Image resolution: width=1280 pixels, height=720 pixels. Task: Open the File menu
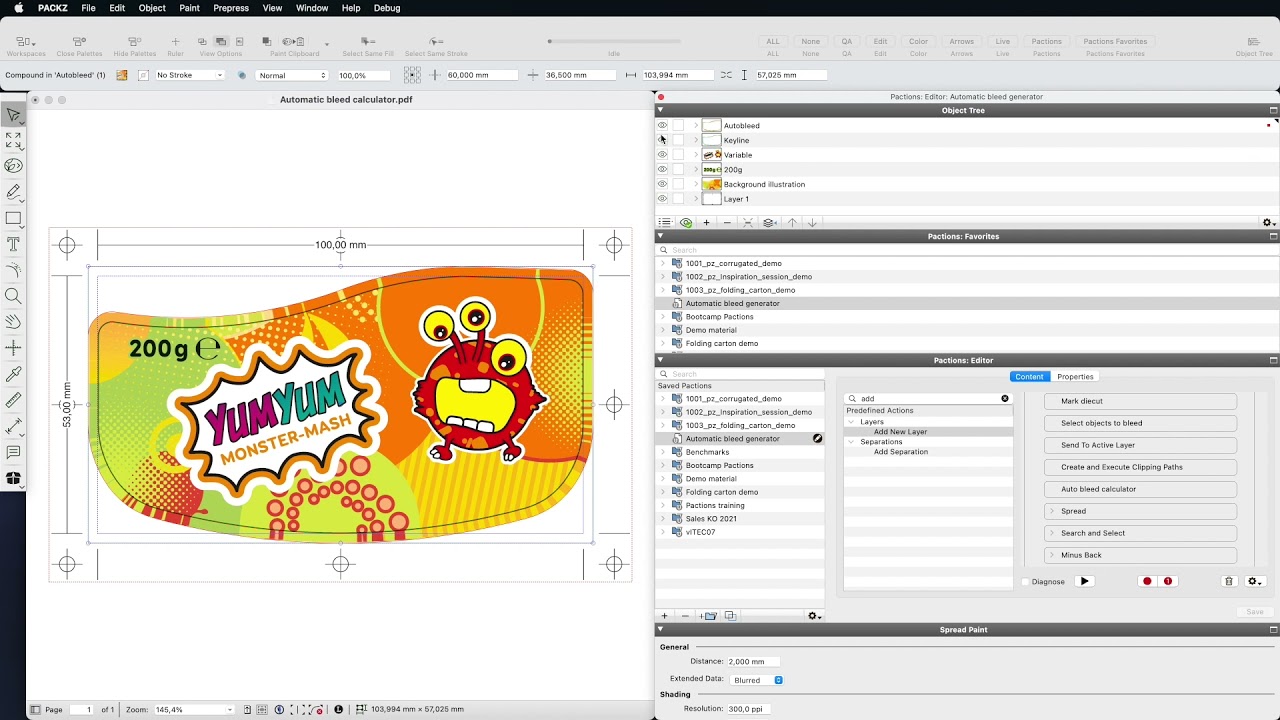[x=88, y=8]
